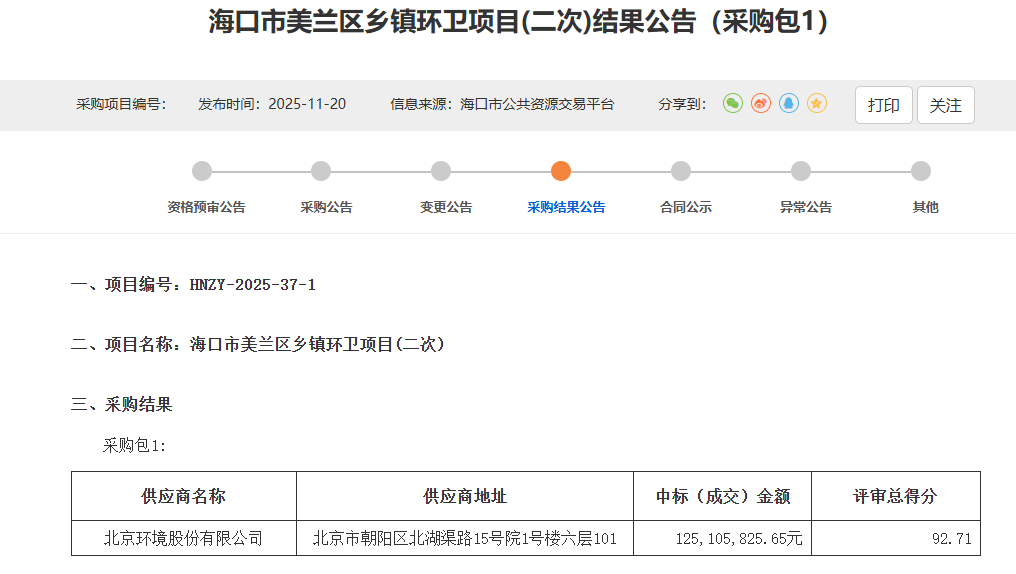Select the 合同公示 step label
Image resolution: width=1016 pixels, height=574 pixels.
[x=686, y=208]
